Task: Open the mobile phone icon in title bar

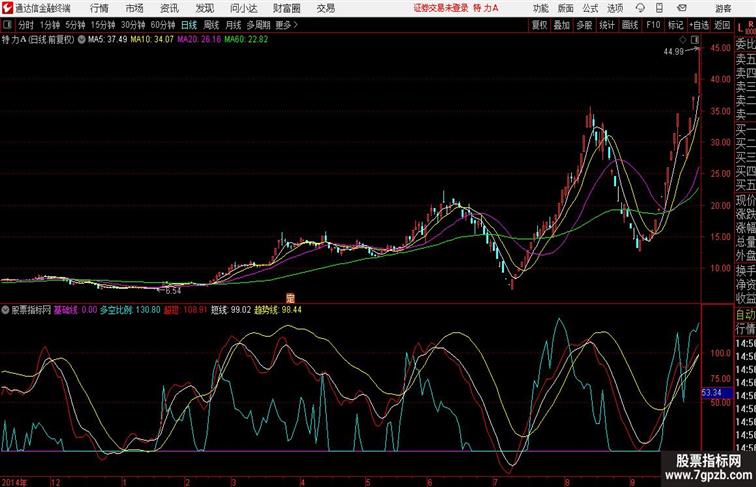Action: pyautogui.click(x=659, y=8)
